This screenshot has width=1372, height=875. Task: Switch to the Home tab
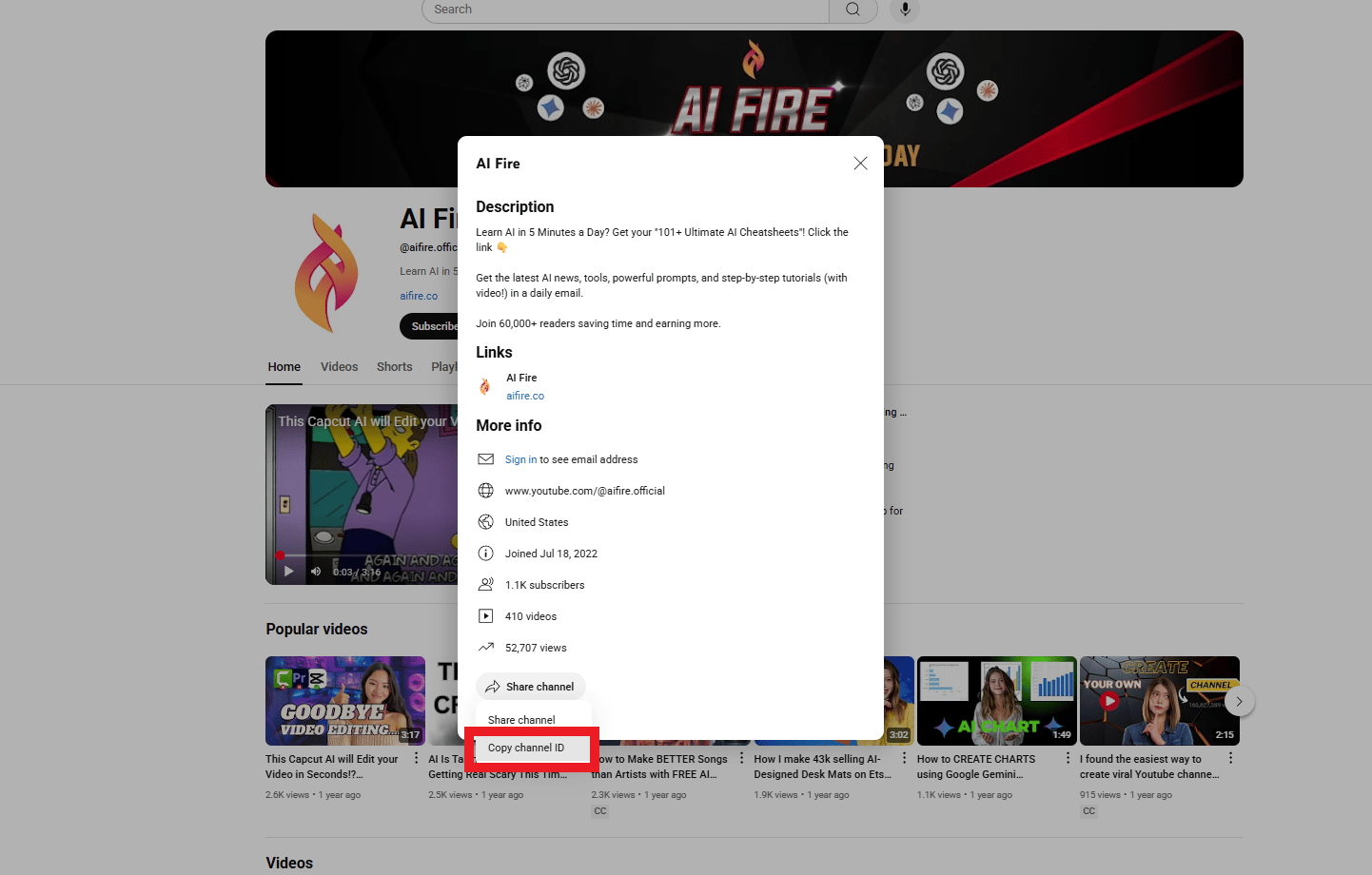[x=284, y=367]
